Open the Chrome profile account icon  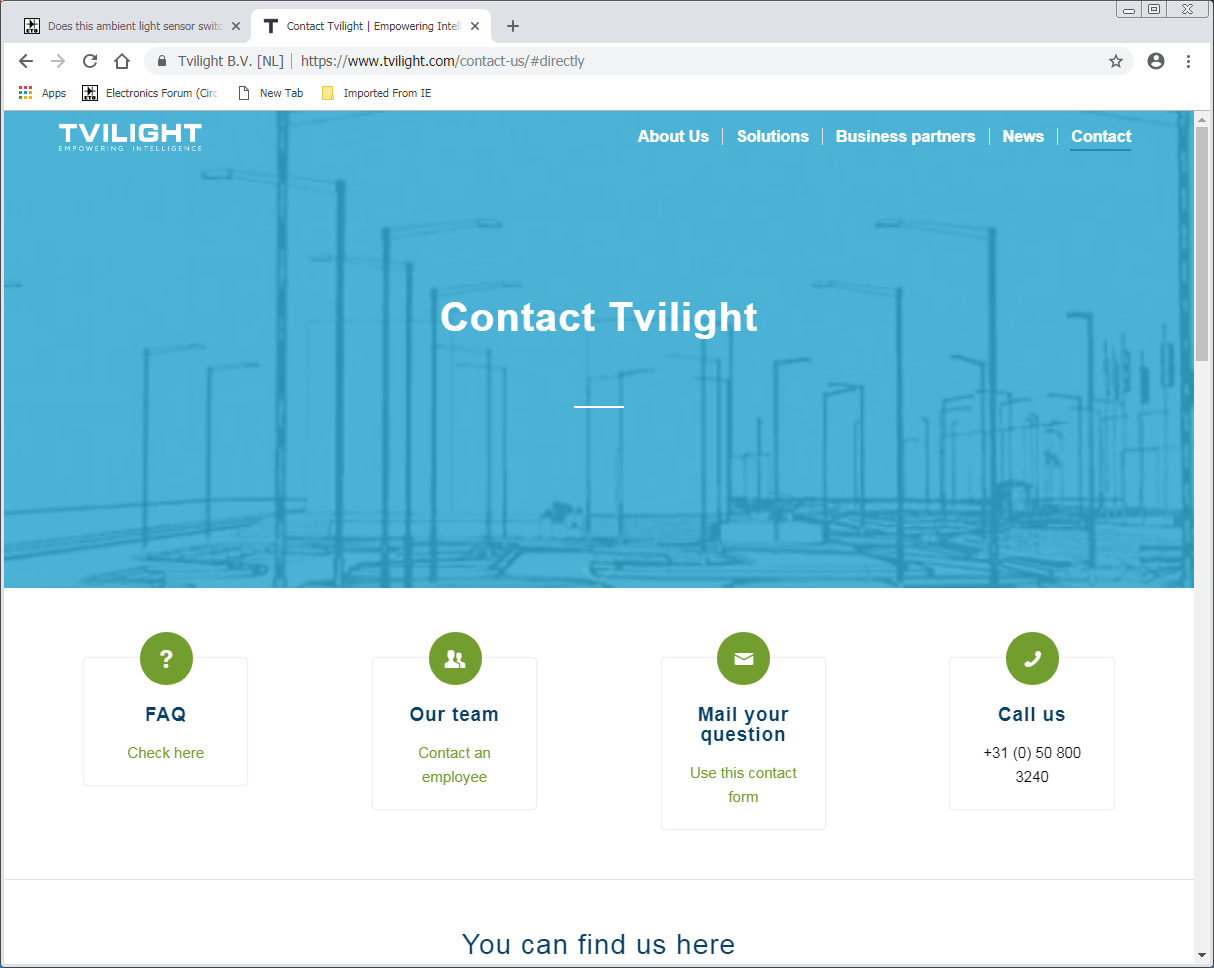pos(1156,61)
